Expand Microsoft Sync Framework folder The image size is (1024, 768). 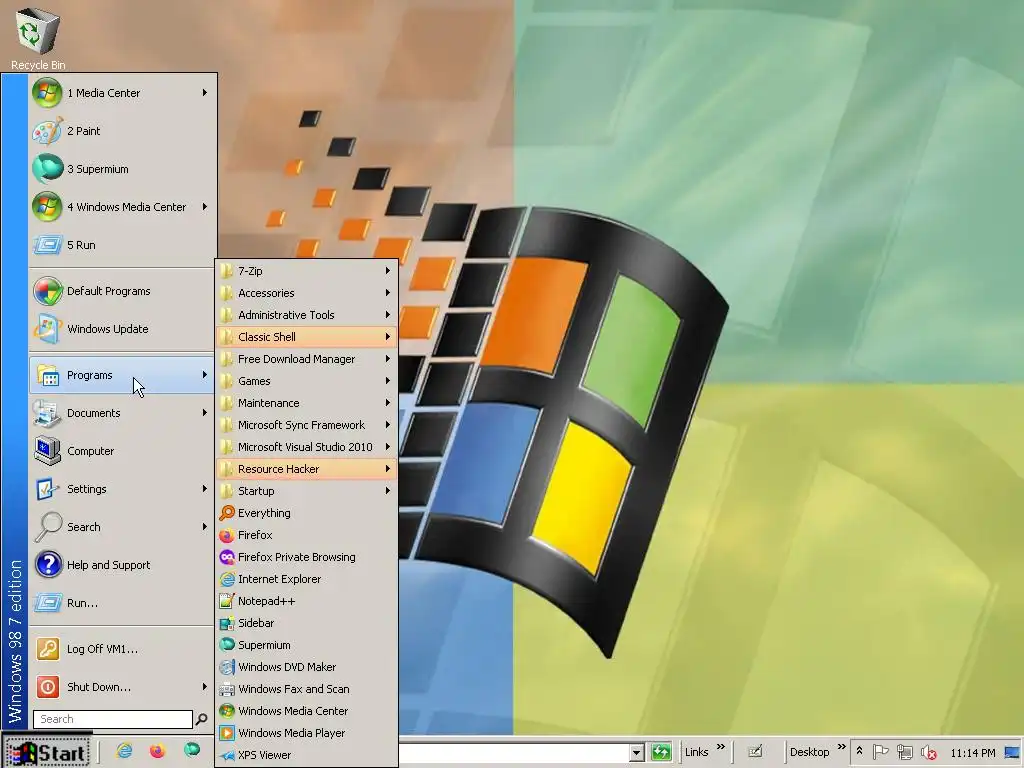tap(306, 424)
